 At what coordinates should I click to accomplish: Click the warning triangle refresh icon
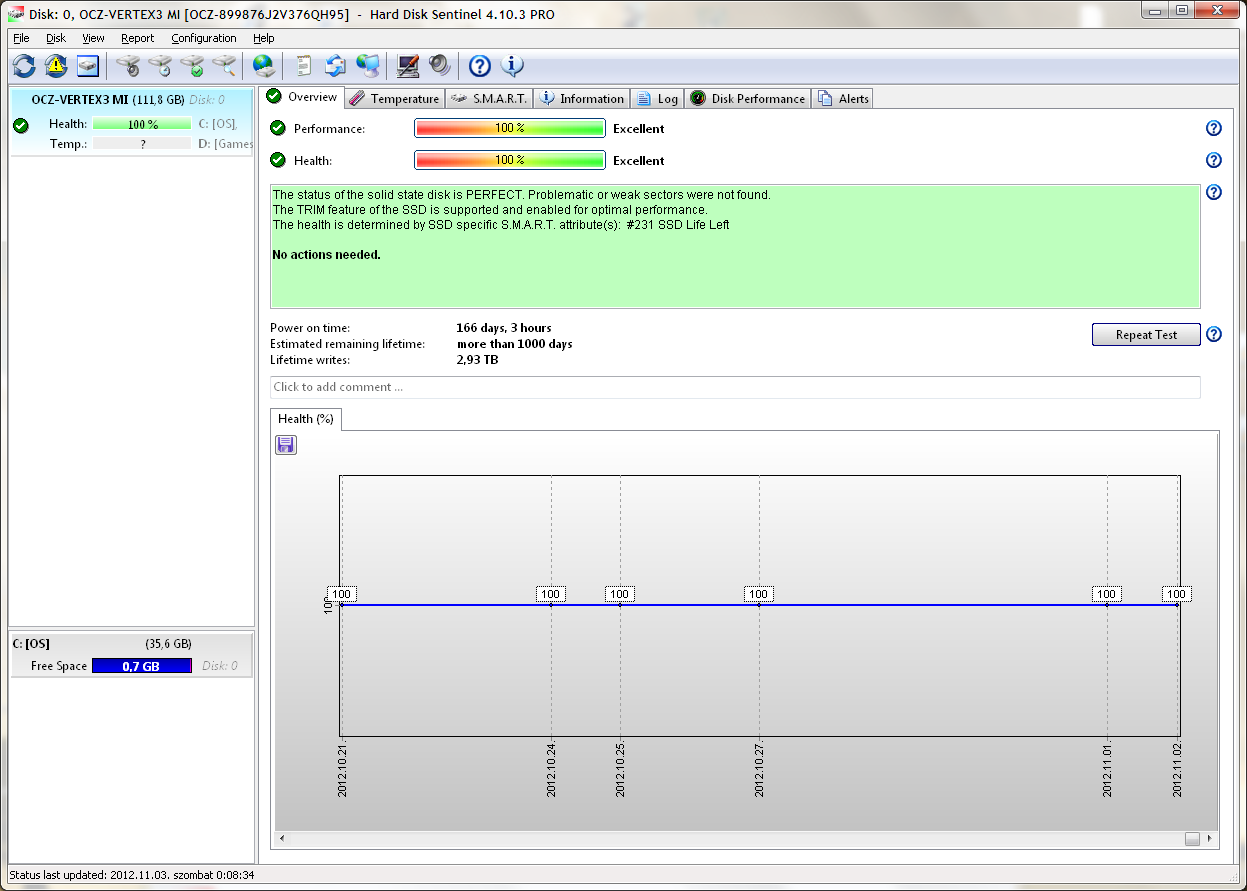56,67
